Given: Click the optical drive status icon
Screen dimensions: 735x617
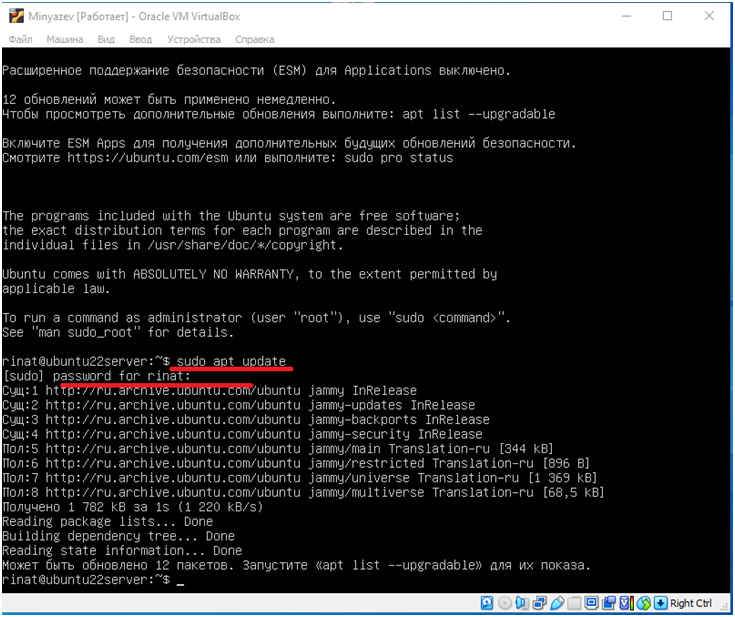Looking at the screenshot, I should click(x=505, y=603).
